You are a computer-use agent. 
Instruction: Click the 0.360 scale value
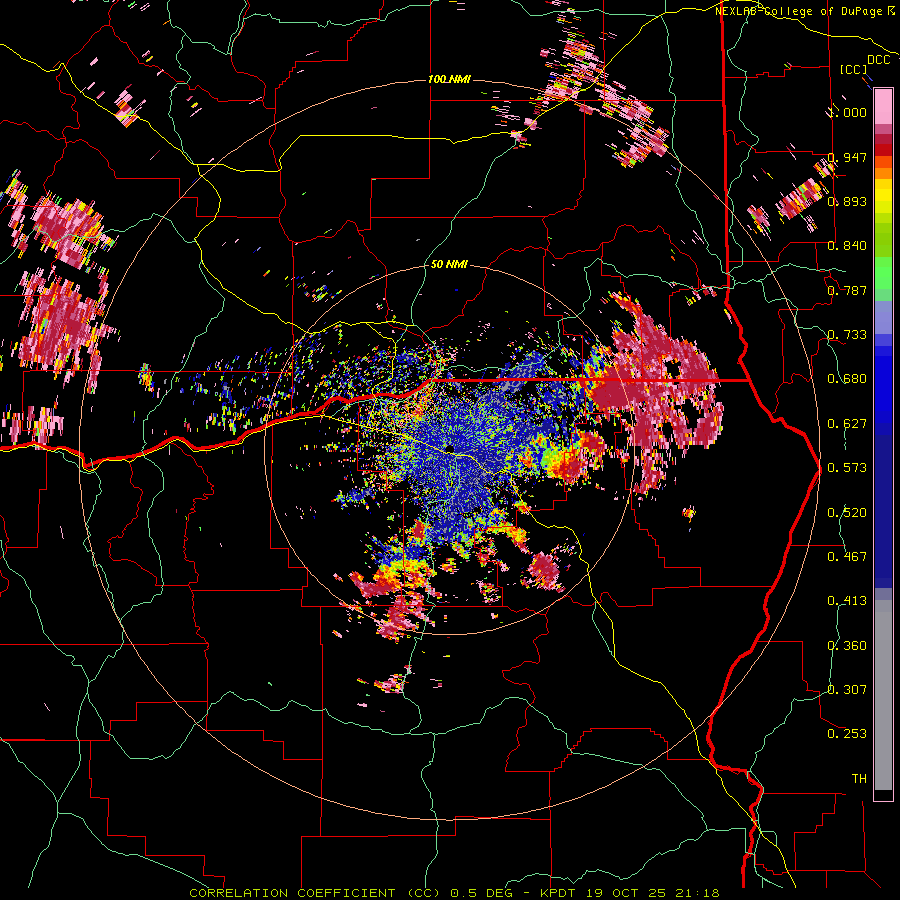tap(848, 646)
